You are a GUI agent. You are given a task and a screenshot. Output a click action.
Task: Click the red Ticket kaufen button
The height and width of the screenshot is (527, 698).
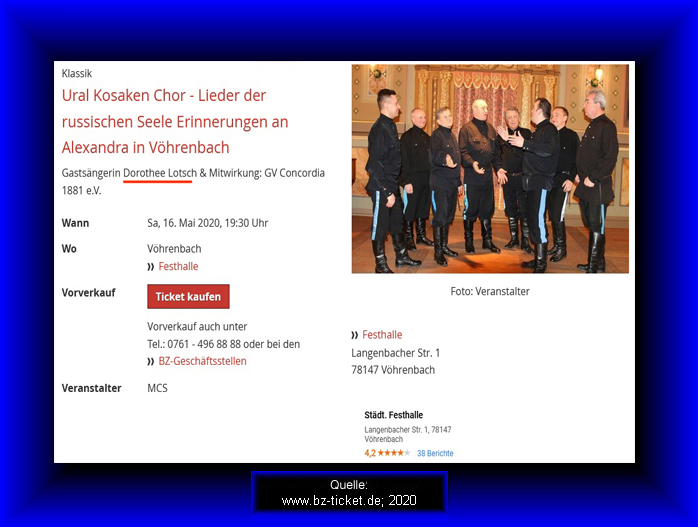(188, 296)
